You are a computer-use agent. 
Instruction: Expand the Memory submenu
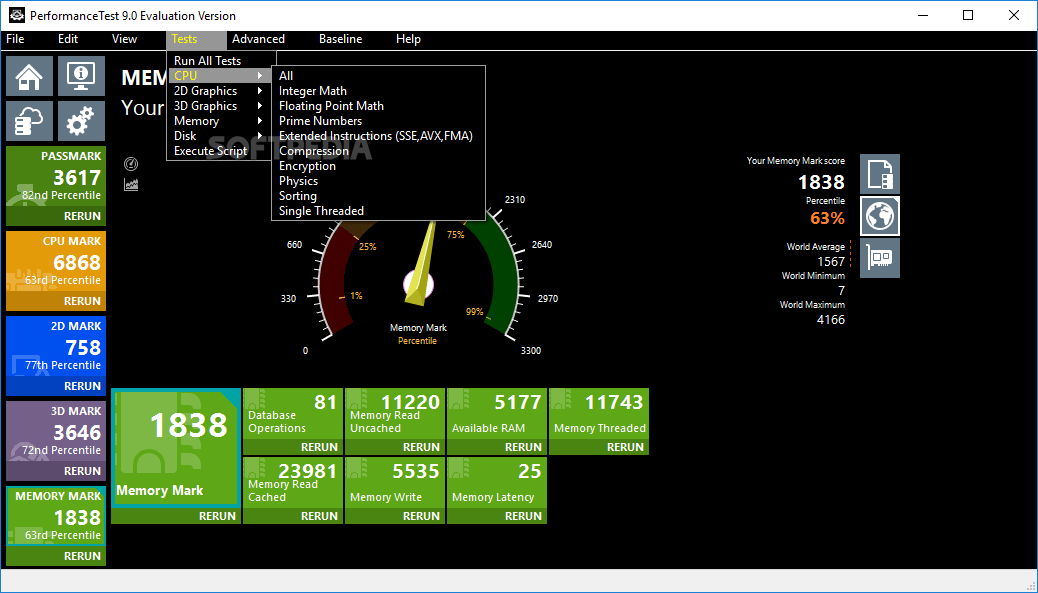click(219, 121)
